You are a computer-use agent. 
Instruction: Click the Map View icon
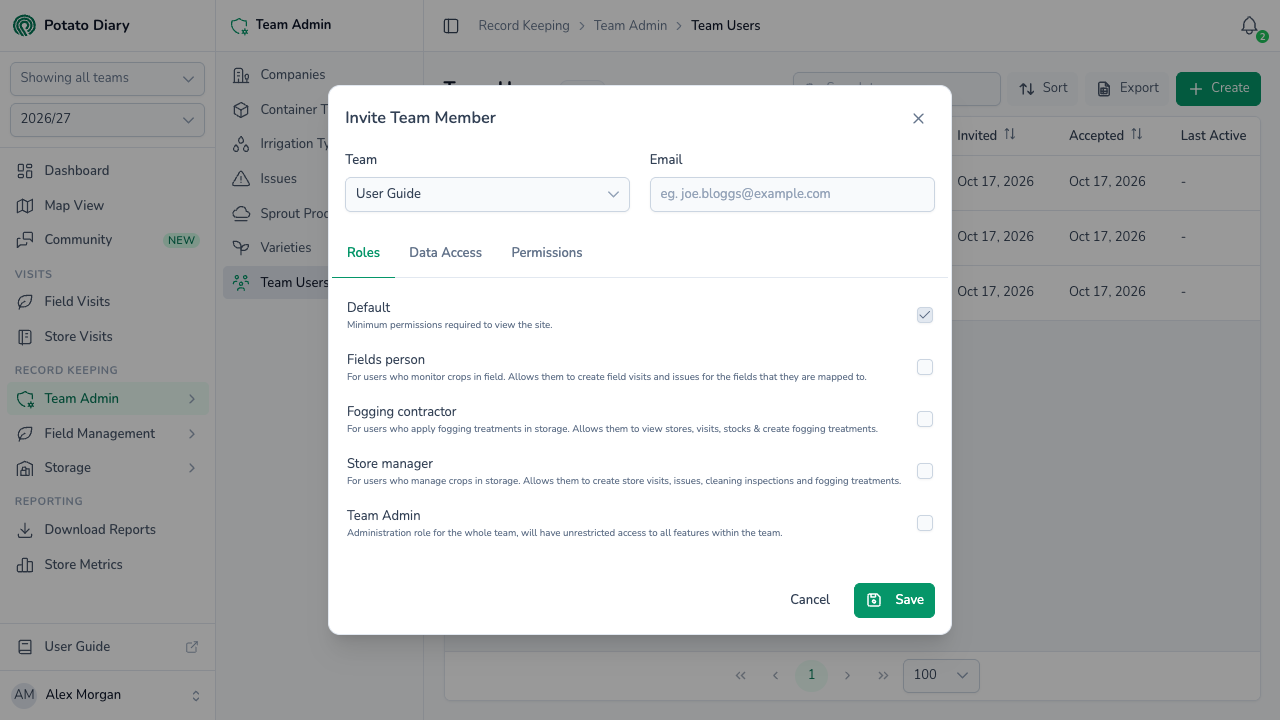click(x=26, y=206)
